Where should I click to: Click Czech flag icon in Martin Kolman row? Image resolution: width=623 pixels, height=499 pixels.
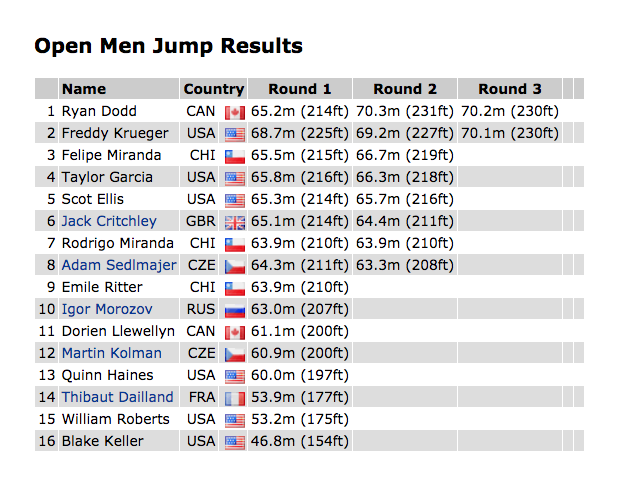pos(235,354)
